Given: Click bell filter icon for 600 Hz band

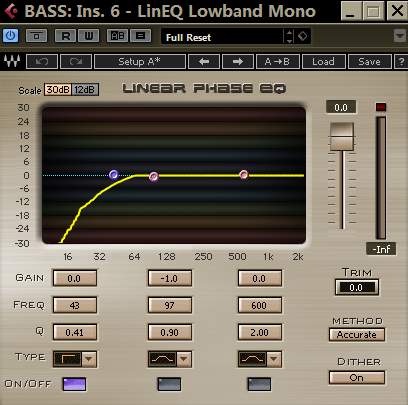Looking at the screenshot, I should (x=252, y=359).
